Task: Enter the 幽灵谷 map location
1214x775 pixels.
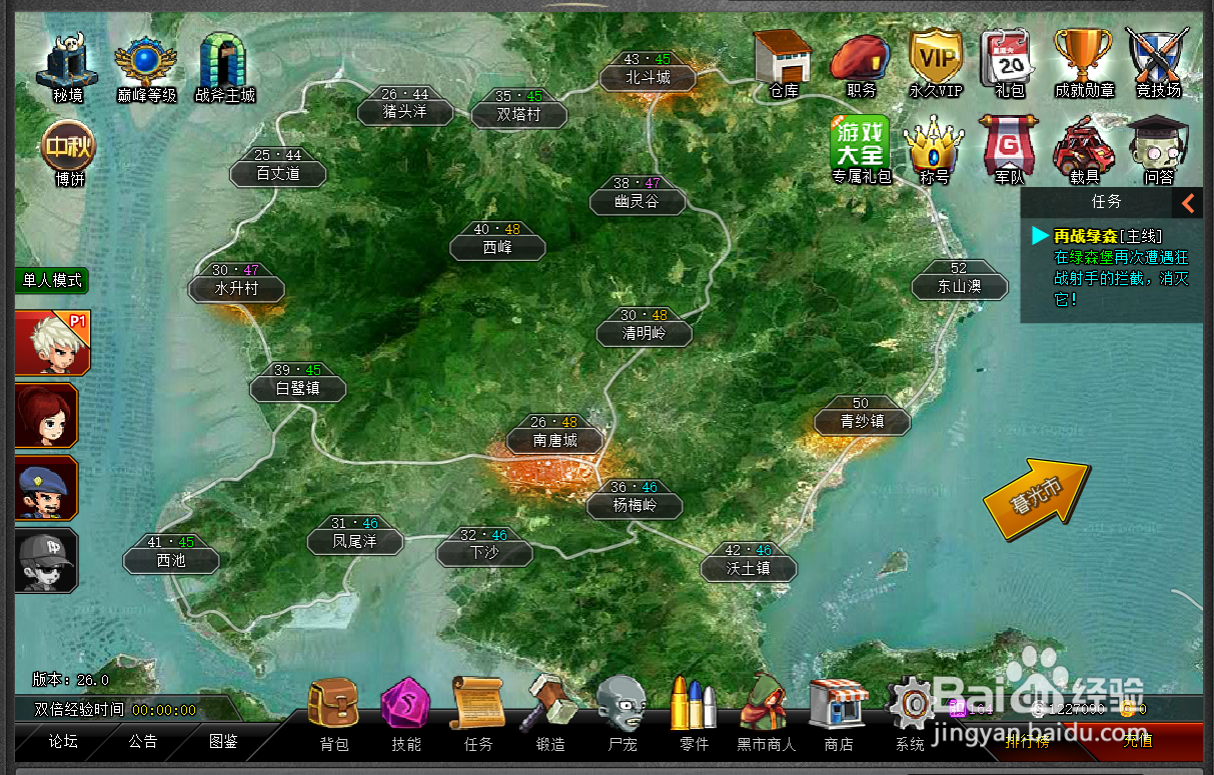Action: pyautogui.click(x=637, y=195)
